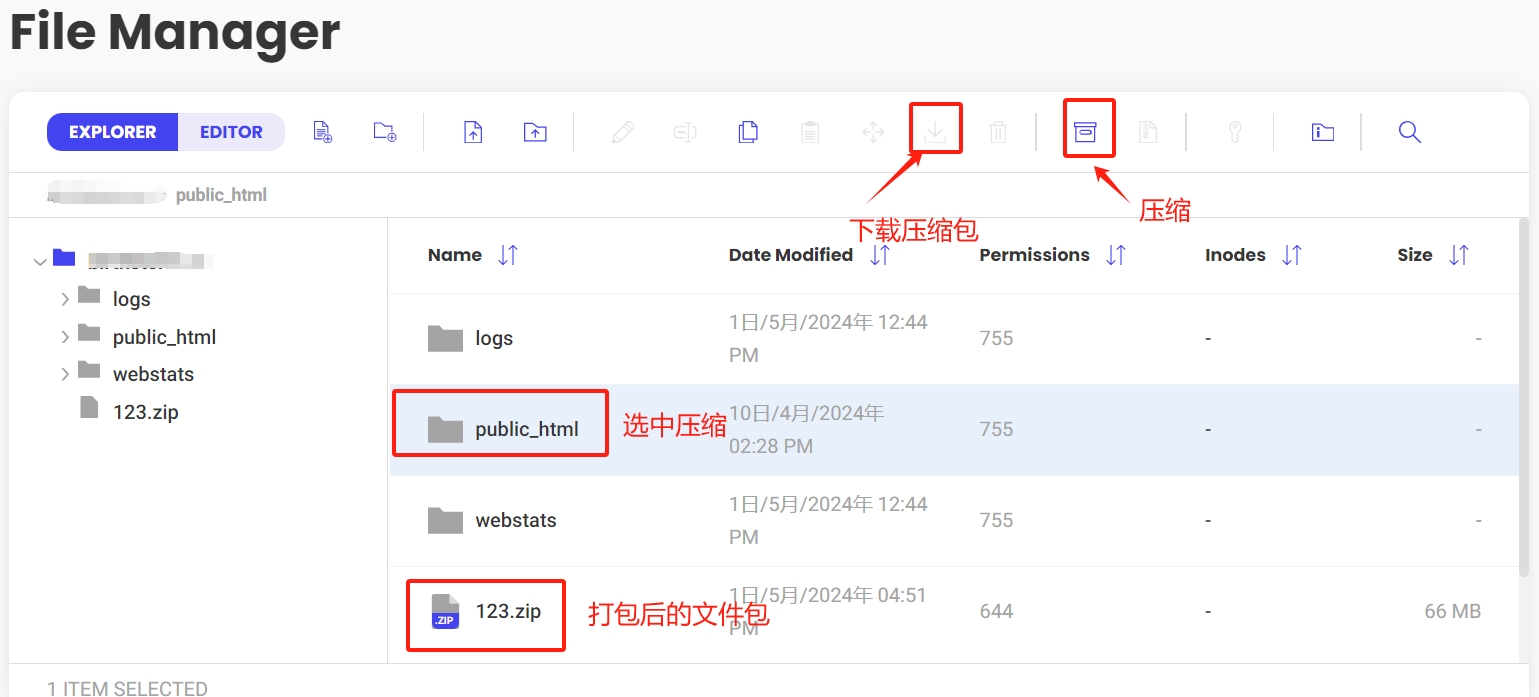Image resolution: width=1539 pixels, height=697 pixels.
Task: Click the copy files icon
Action: [748, 131]
